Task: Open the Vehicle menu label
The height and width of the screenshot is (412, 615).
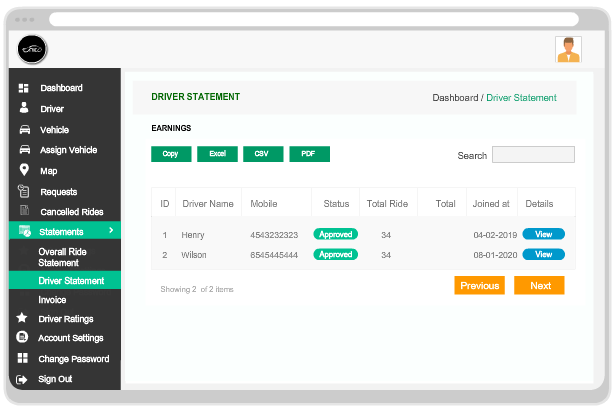Action: click(55, 129)
